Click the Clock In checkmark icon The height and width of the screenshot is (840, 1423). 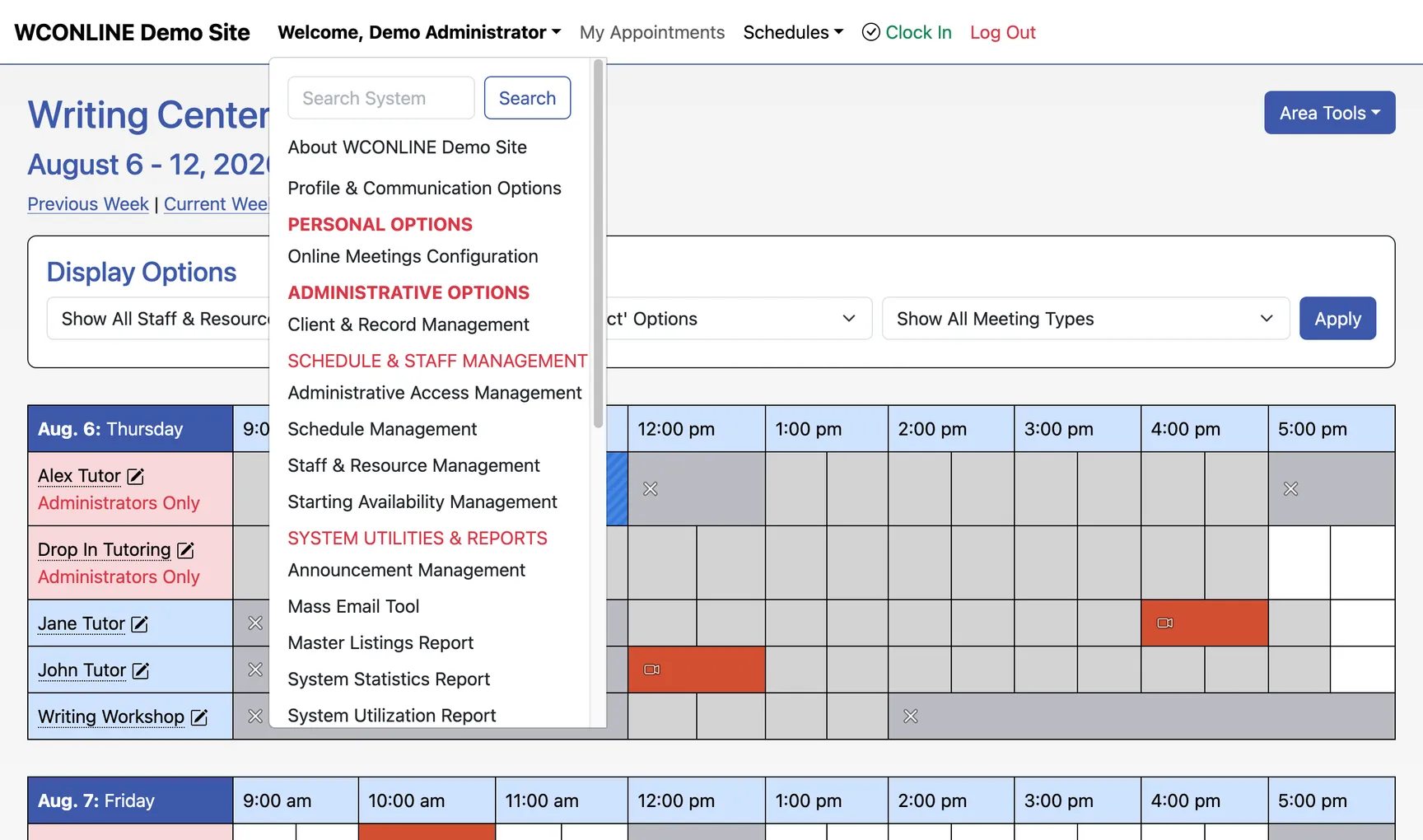coord(870,32)
